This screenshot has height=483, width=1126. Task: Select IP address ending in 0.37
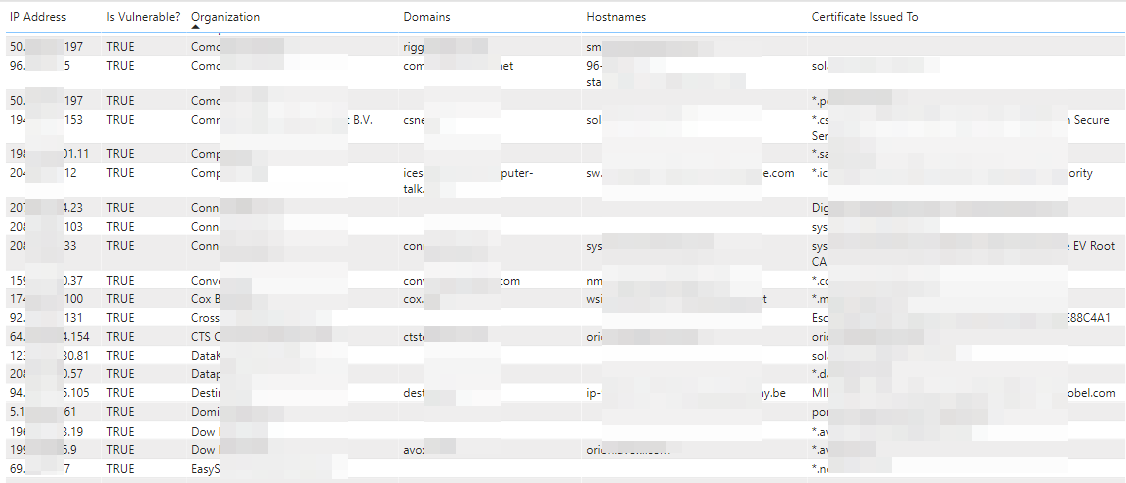point(46,281)
